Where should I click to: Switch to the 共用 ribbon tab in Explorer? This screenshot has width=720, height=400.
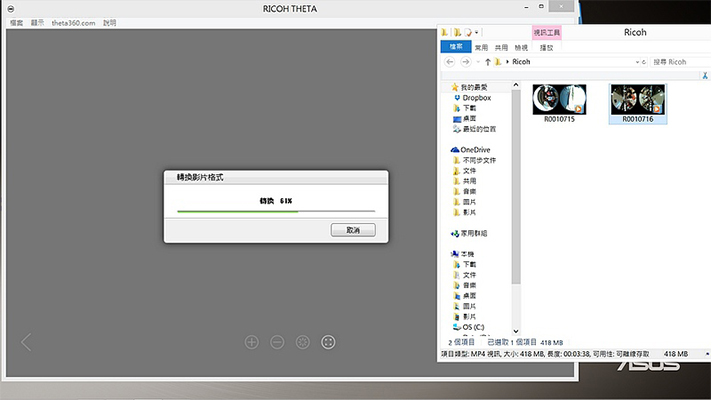[x=501, y=47]
